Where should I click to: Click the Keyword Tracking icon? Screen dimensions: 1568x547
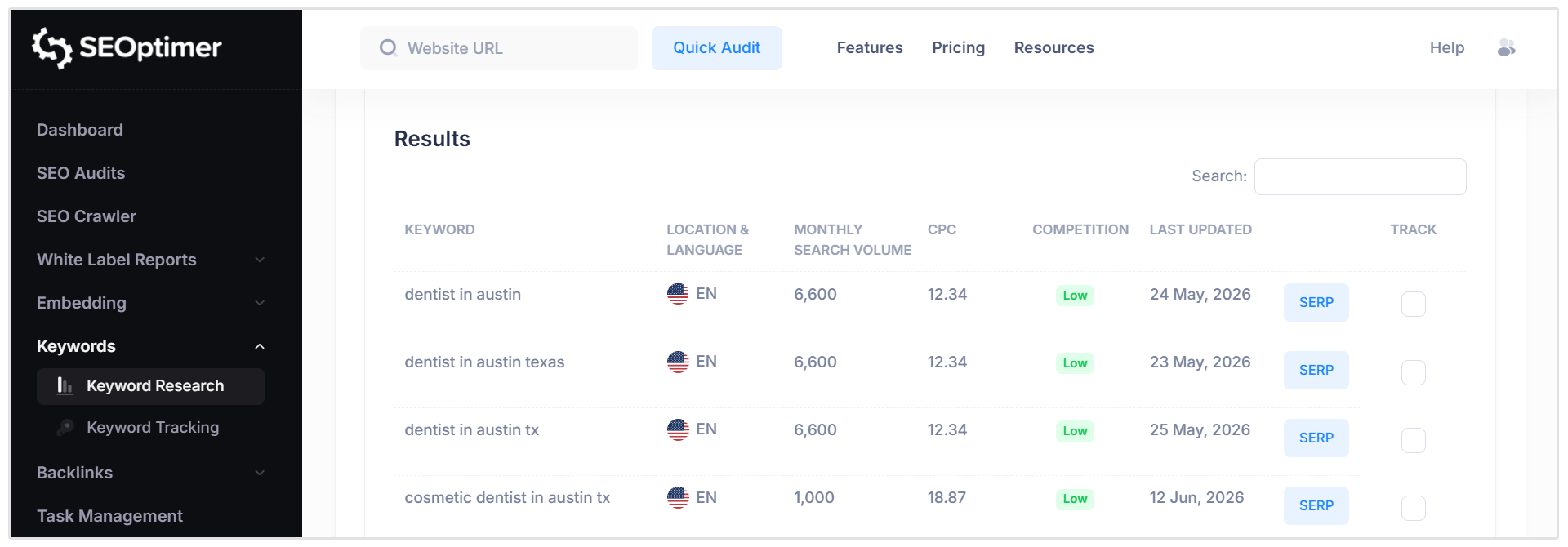click(x=65, y=427)
